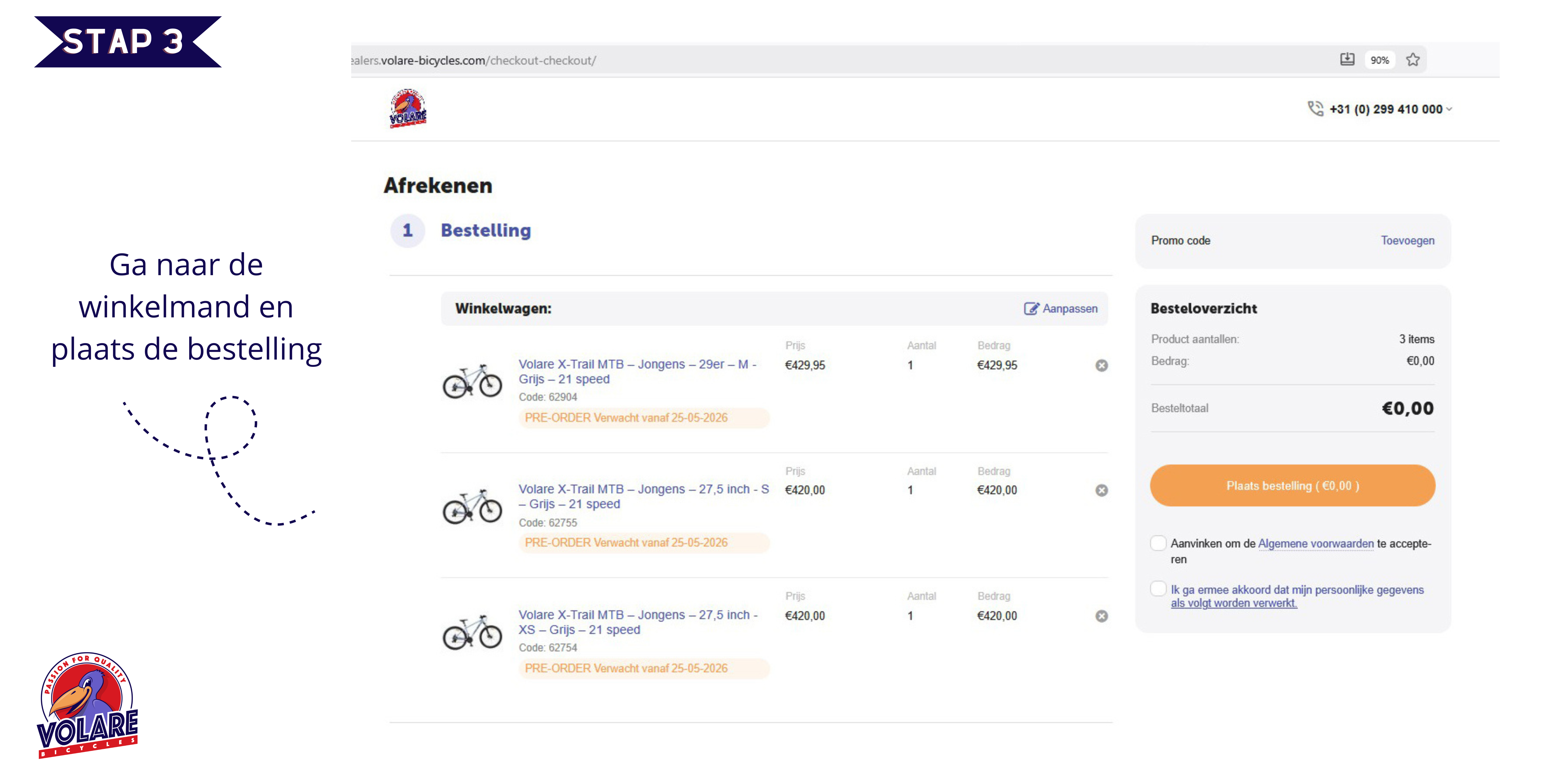Screen dimensions: 1568x784
Task: Remove the X-Trail 29er M item
Action: pos(1101,365)
